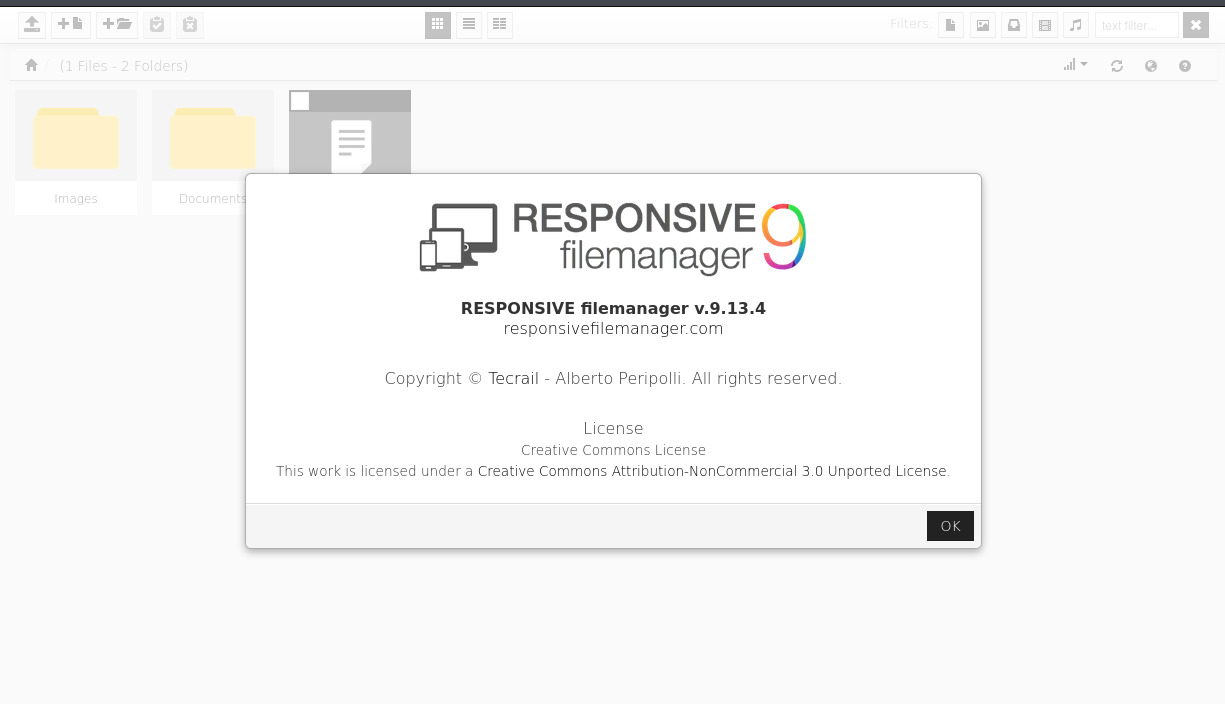1225x704 pixels.
Task: Click the help question mark icon
Action: point(1185,66)
